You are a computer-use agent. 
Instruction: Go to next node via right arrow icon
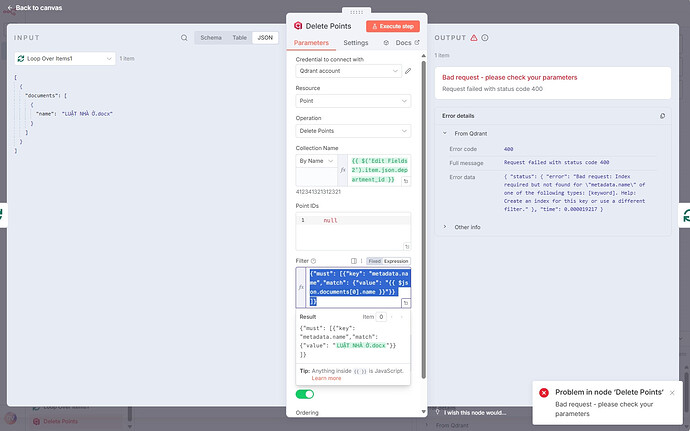686,215
